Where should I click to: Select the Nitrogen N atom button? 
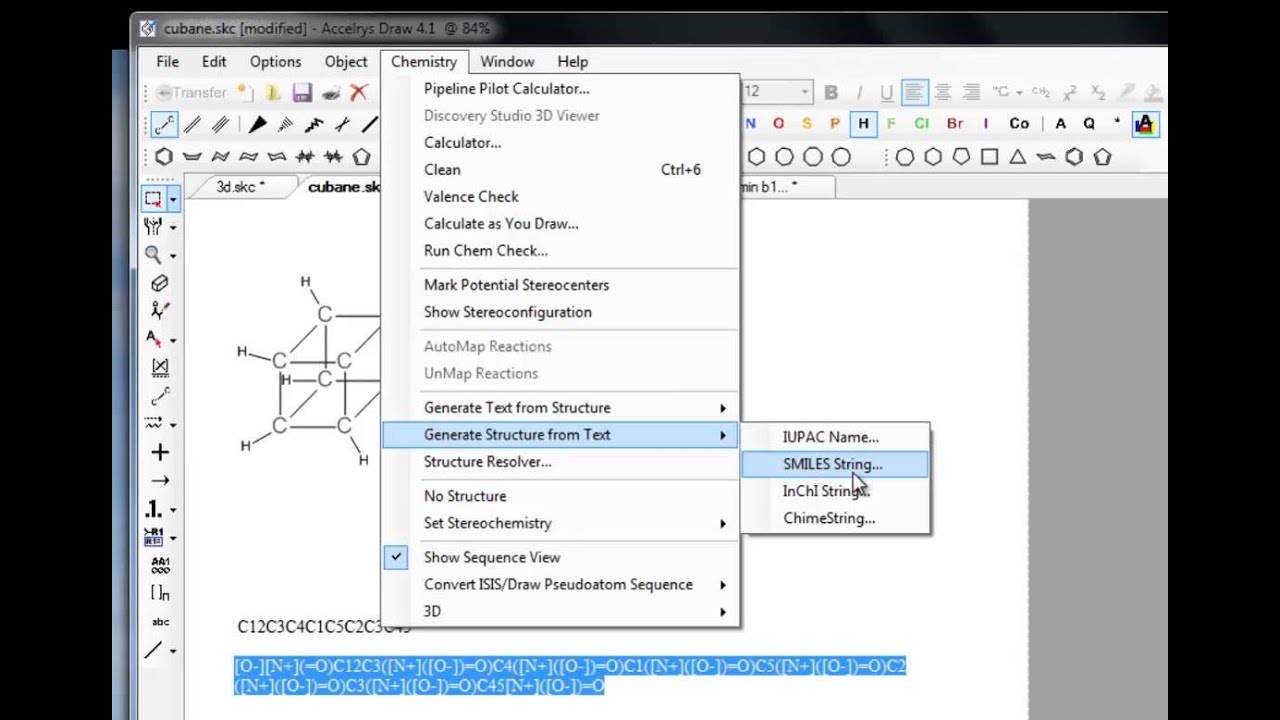tap(751, 124)
